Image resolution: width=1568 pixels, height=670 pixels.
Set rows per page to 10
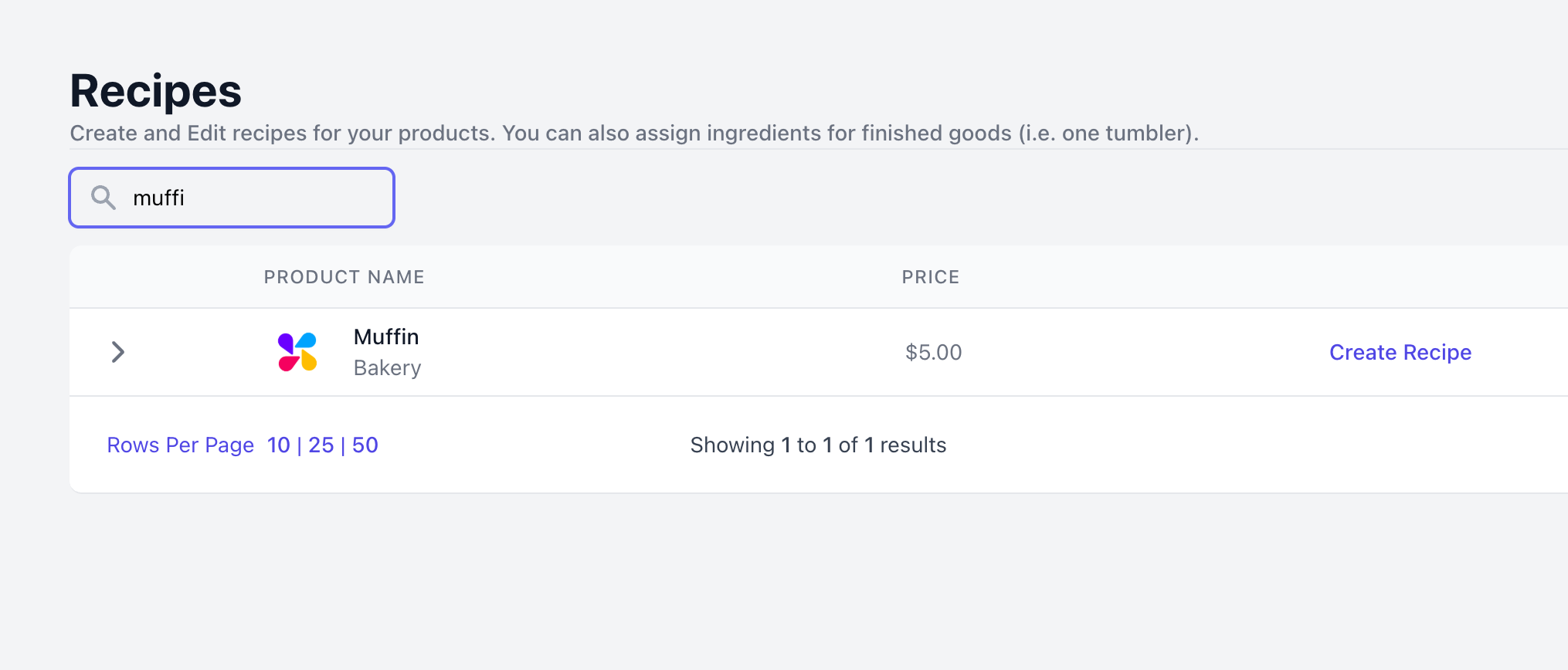click(278, 445)
